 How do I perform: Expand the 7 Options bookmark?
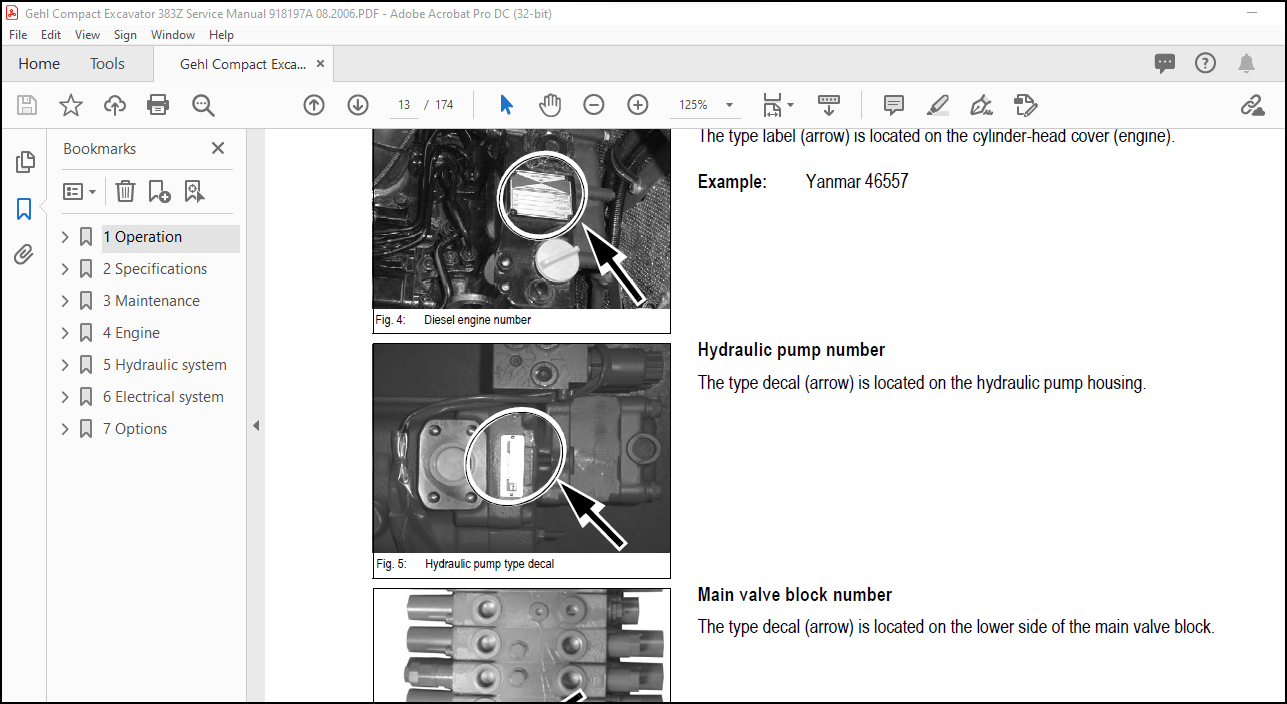point(65,429)
